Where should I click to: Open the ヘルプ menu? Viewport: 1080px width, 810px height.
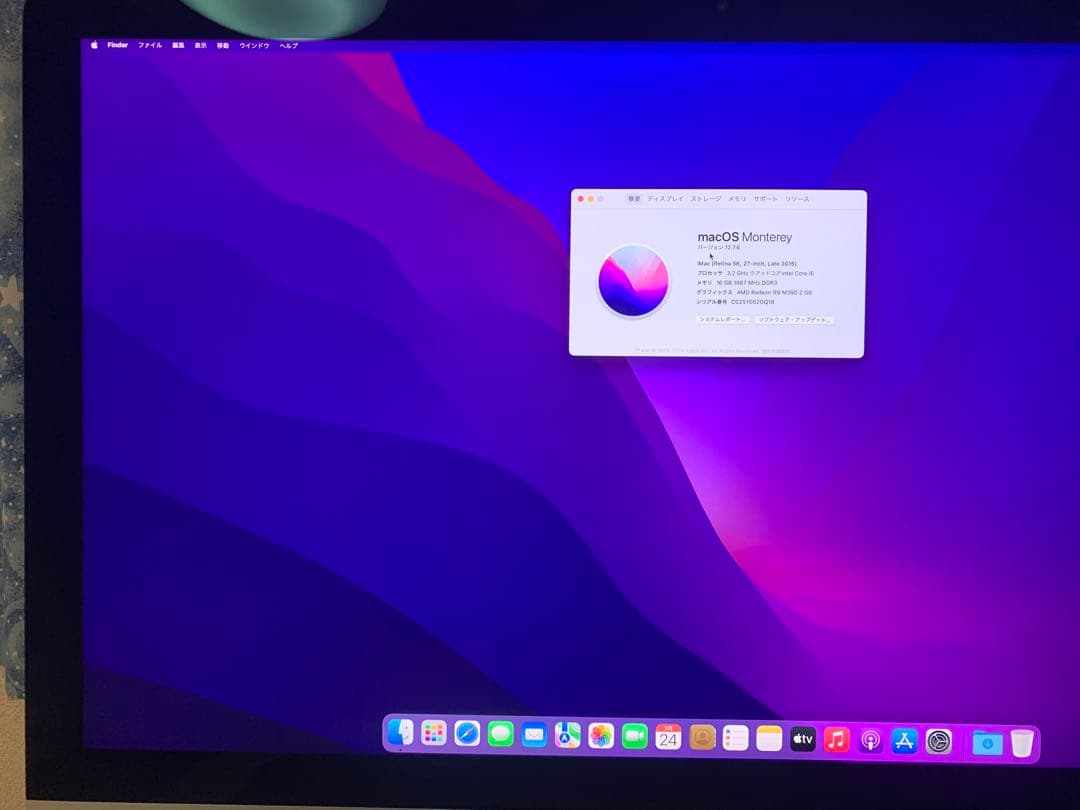click(x=290, y=46)
